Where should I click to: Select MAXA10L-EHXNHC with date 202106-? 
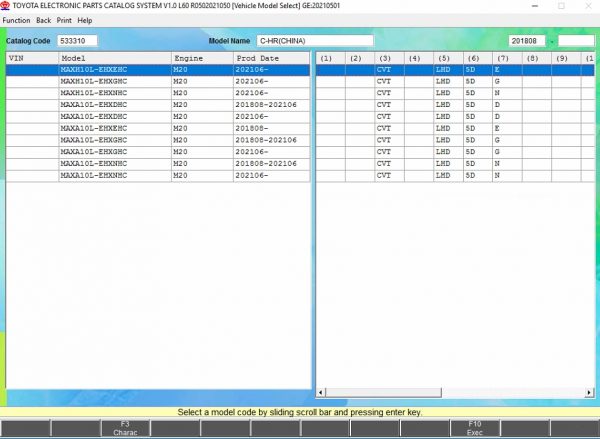(158, 175)
